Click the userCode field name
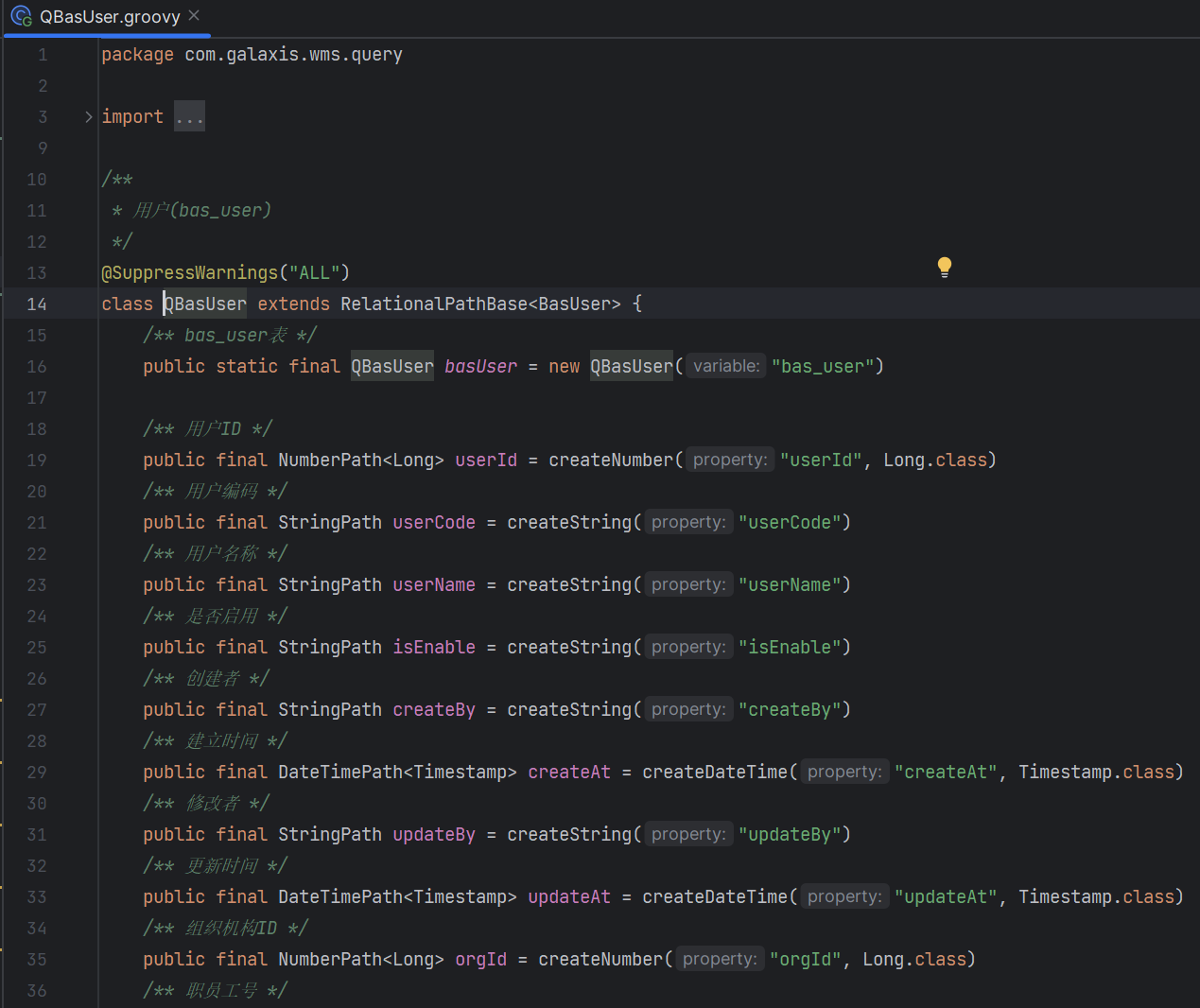Screen dimensions: 1200x1008 (434, 522)
